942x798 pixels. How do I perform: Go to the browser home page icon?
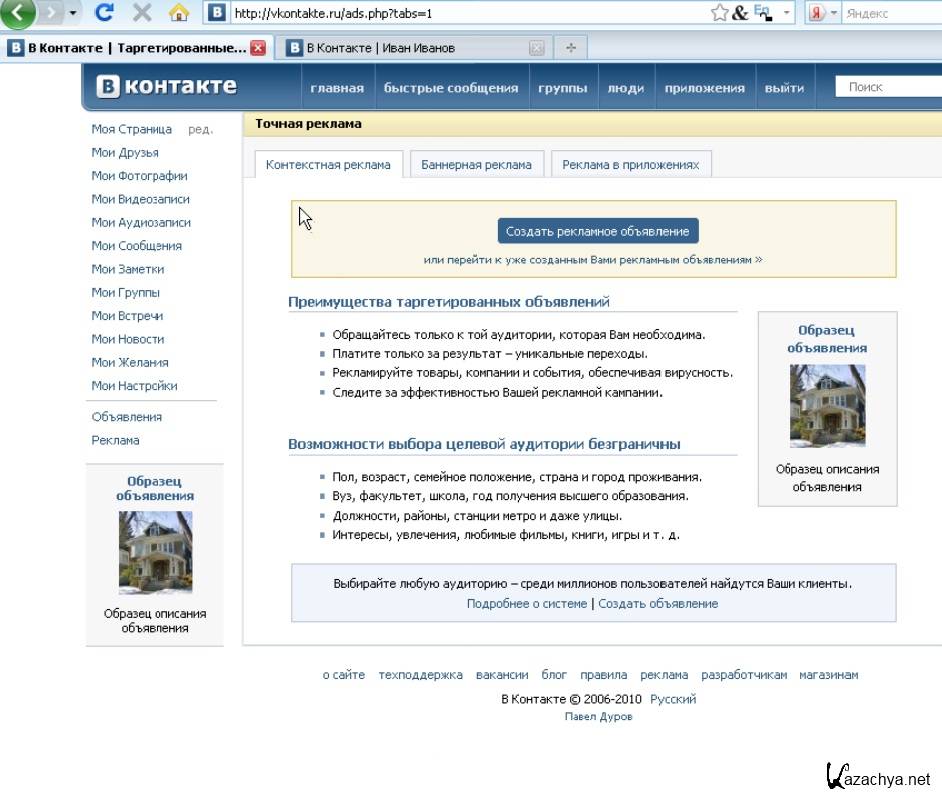point(179,13)
